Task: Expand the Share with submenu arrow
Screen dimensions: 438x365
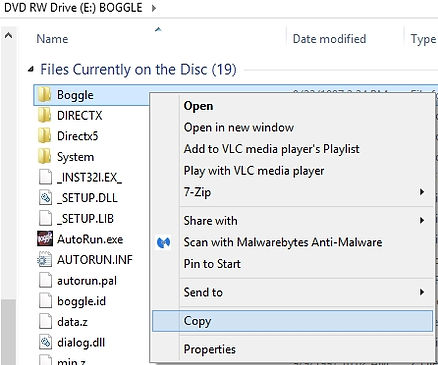Action: [x=422, y=220]
